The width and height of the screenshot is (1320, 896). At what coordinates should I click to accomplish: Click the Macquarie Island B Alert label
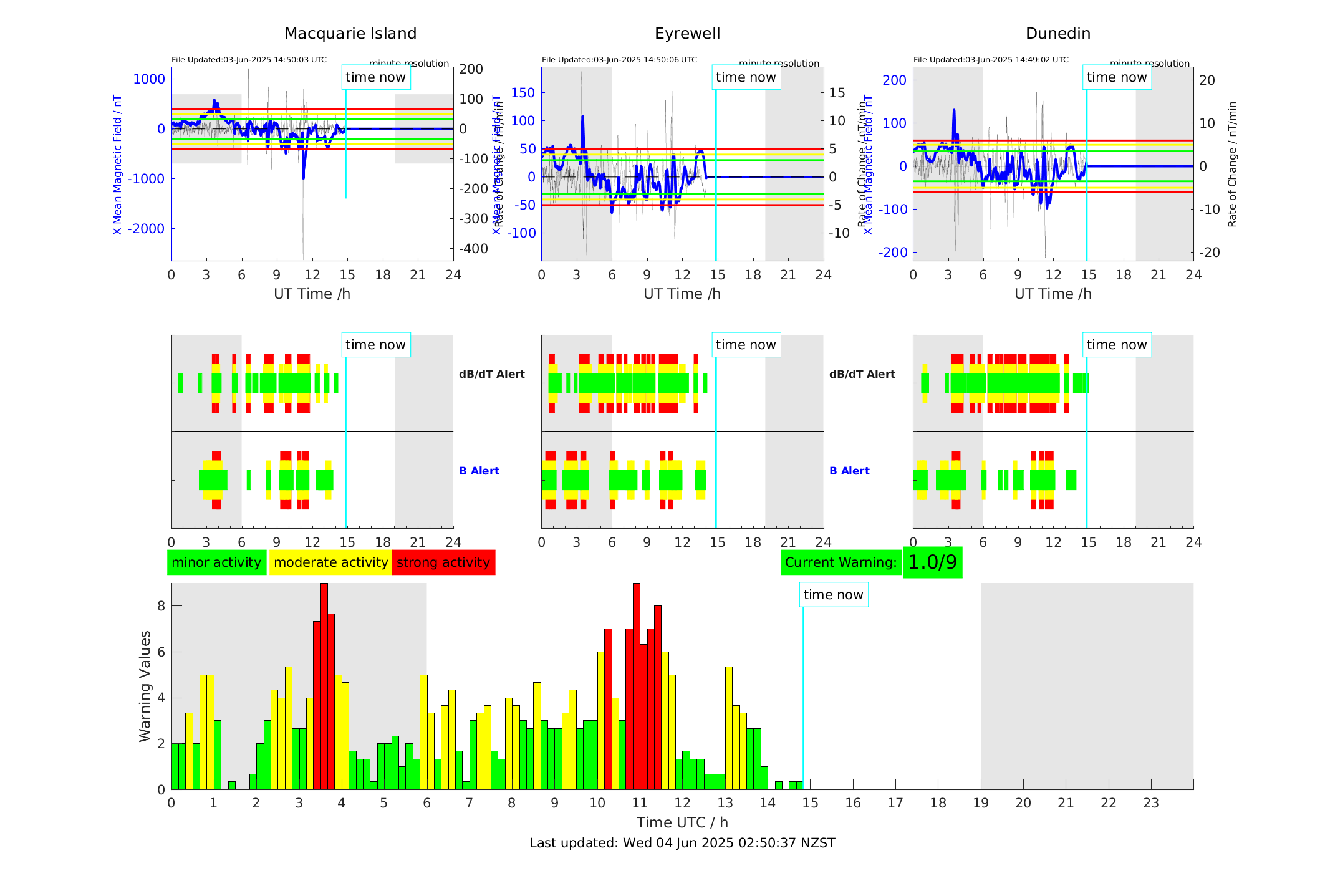(x=479, y=471)
